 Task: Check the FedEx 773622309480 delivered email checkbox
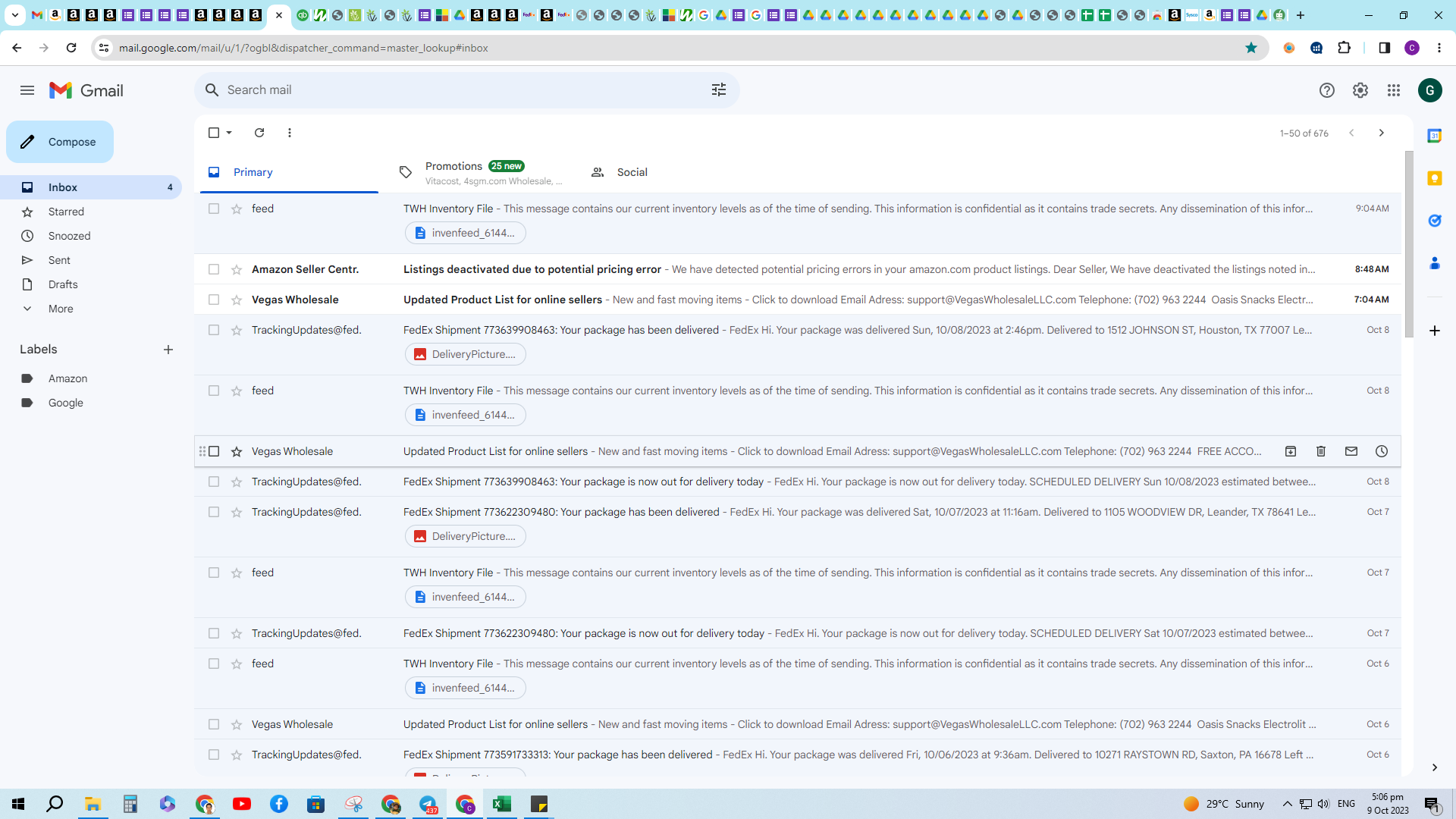point(214,512)
